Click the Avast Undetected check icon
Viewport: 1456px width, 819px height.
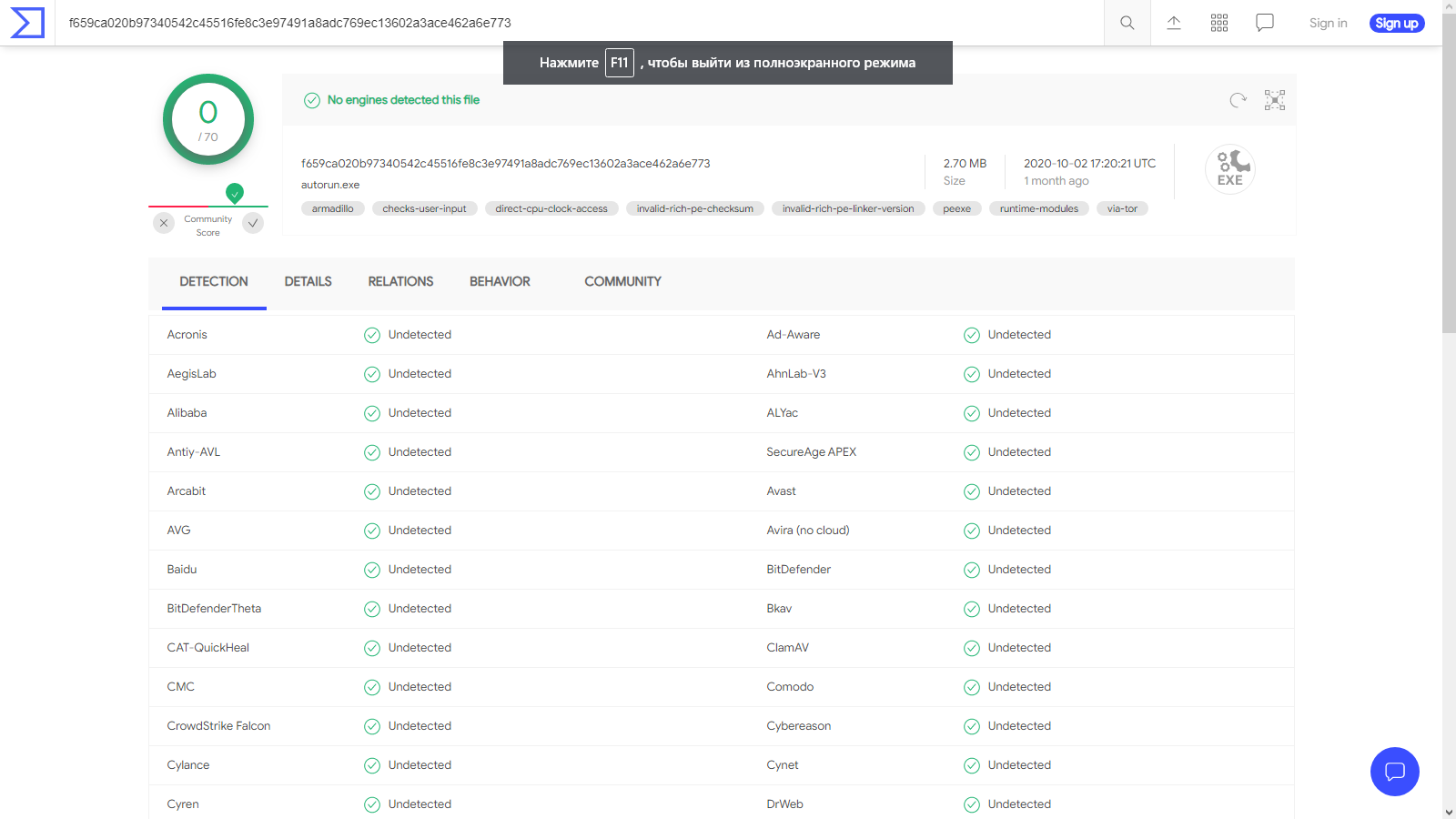pyautogui.click(x=972, y=491)
